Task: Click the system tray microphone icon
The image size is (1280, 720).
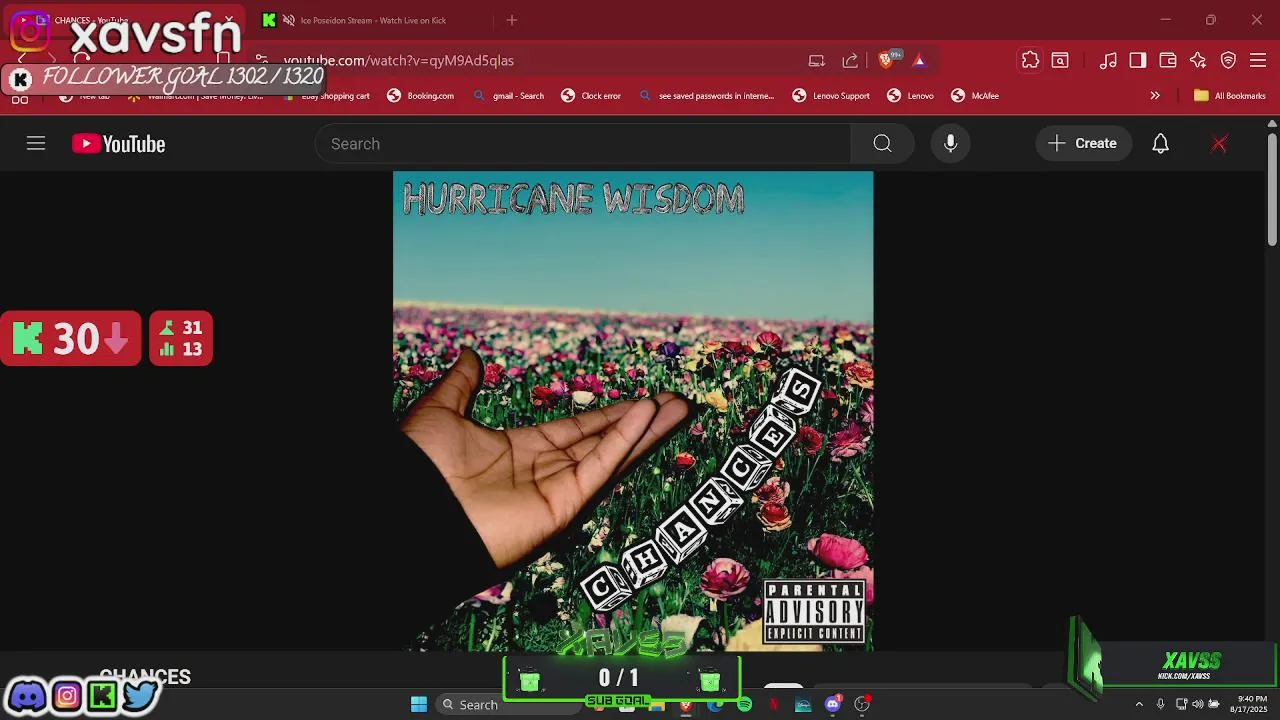Action: (1160, 704)
